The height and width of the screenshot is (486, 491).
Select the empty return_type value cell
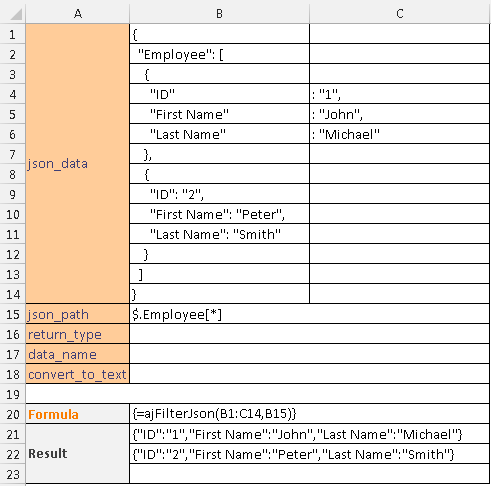click(309, 334)
